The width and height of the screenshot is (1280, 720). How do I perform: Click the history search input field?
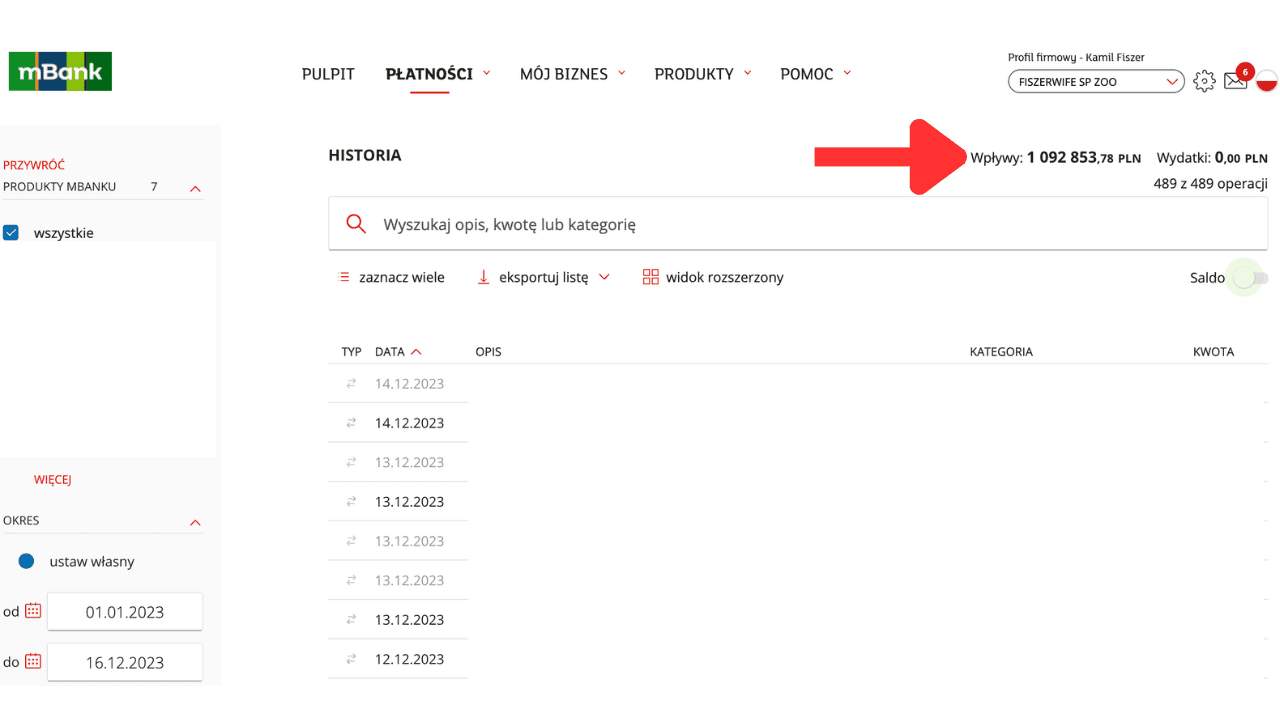coord(798,224)
